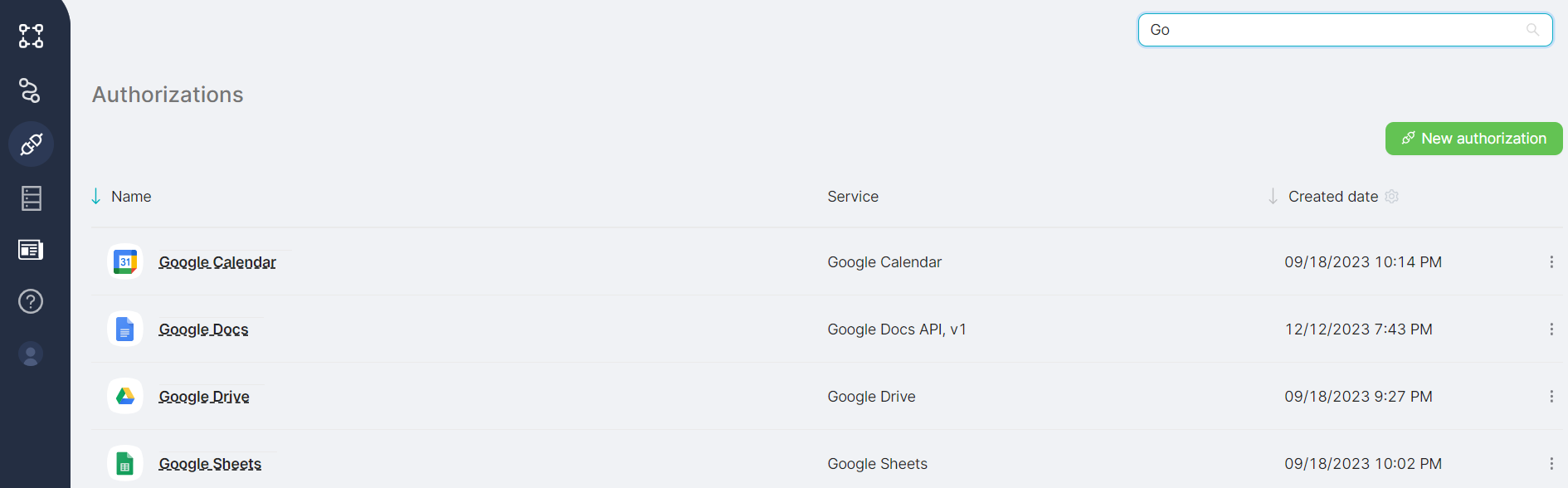
Task: Open the help question mark icon
Action: pyautogui.click(x=31, y=301)
